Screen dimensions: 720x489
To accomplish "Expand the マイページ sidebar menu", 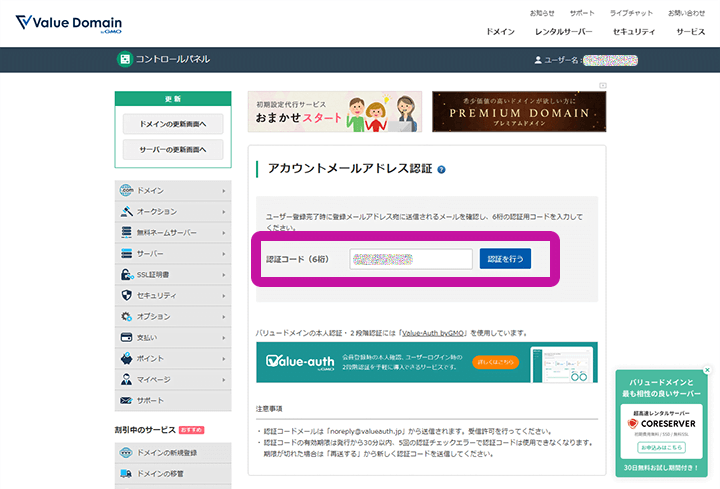I will (x=173, y=379).
